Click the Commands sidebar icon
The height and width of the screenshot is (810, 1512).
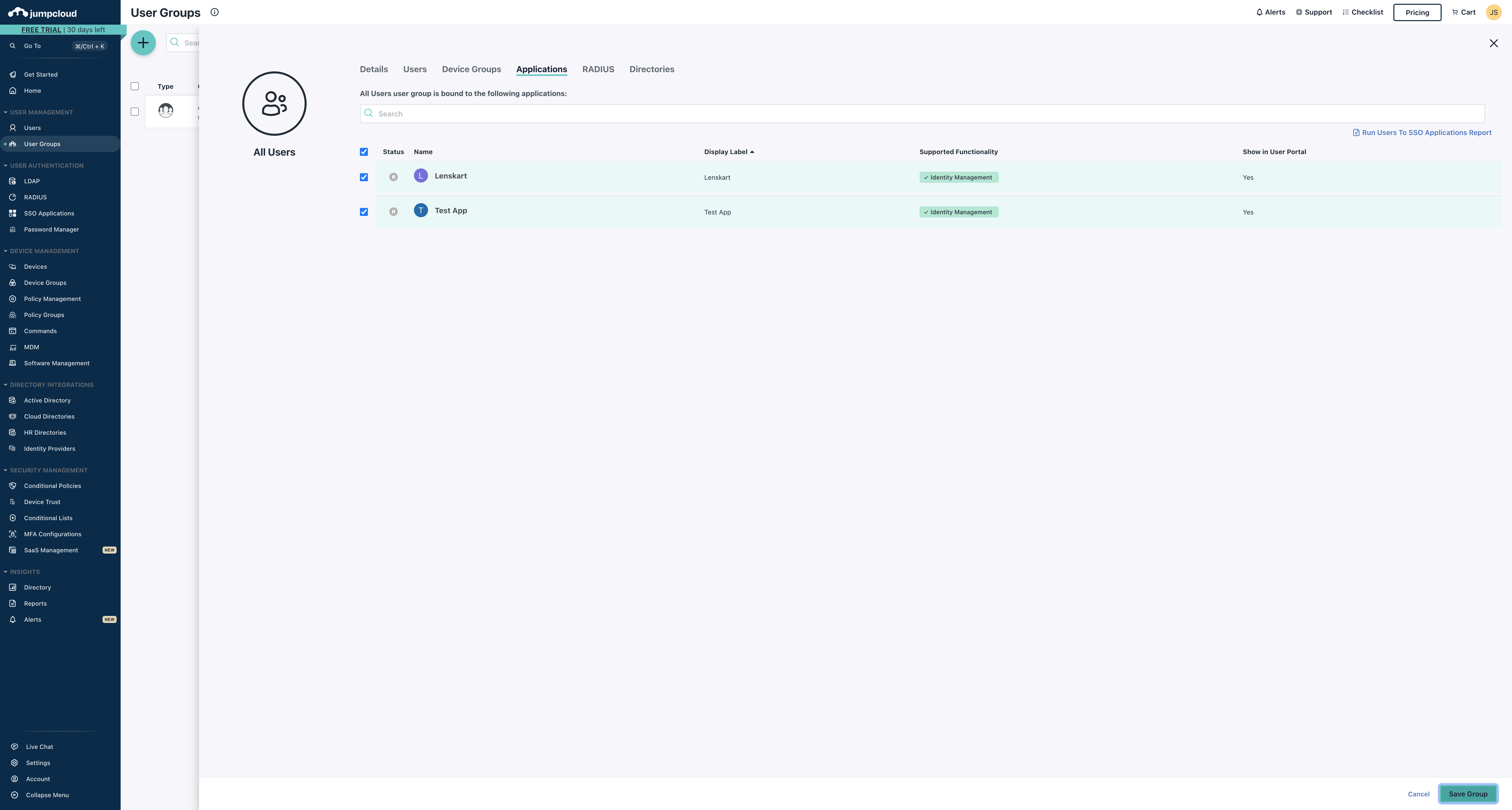pos(12,331)
